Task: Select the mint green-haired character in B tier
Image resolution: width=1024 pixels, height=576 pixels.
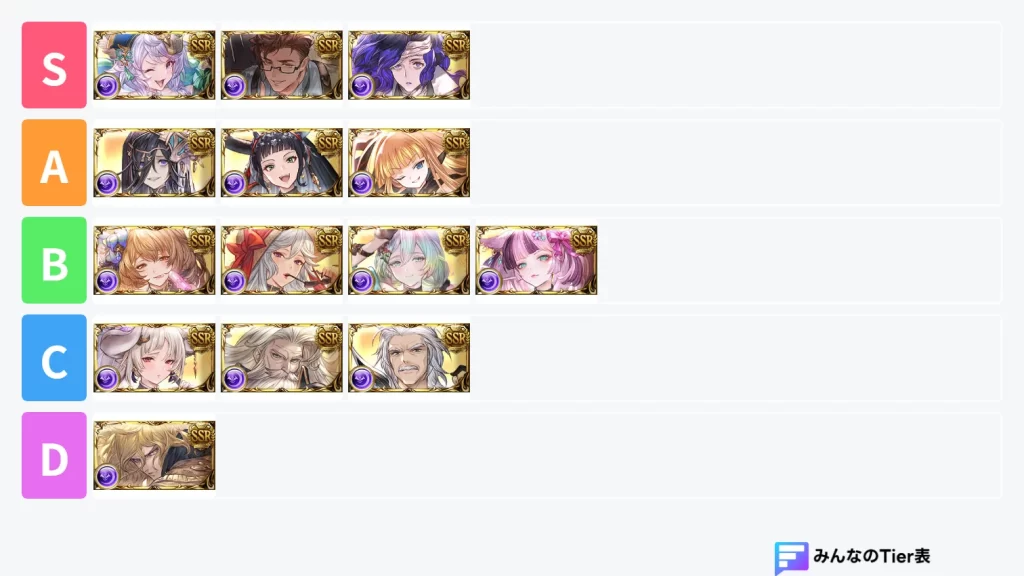Action: tap(409, 260)
